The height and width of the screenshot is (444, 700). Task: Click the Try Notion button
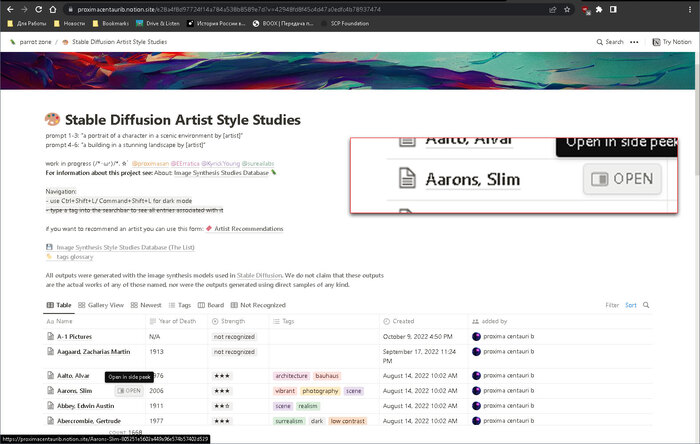668,42
